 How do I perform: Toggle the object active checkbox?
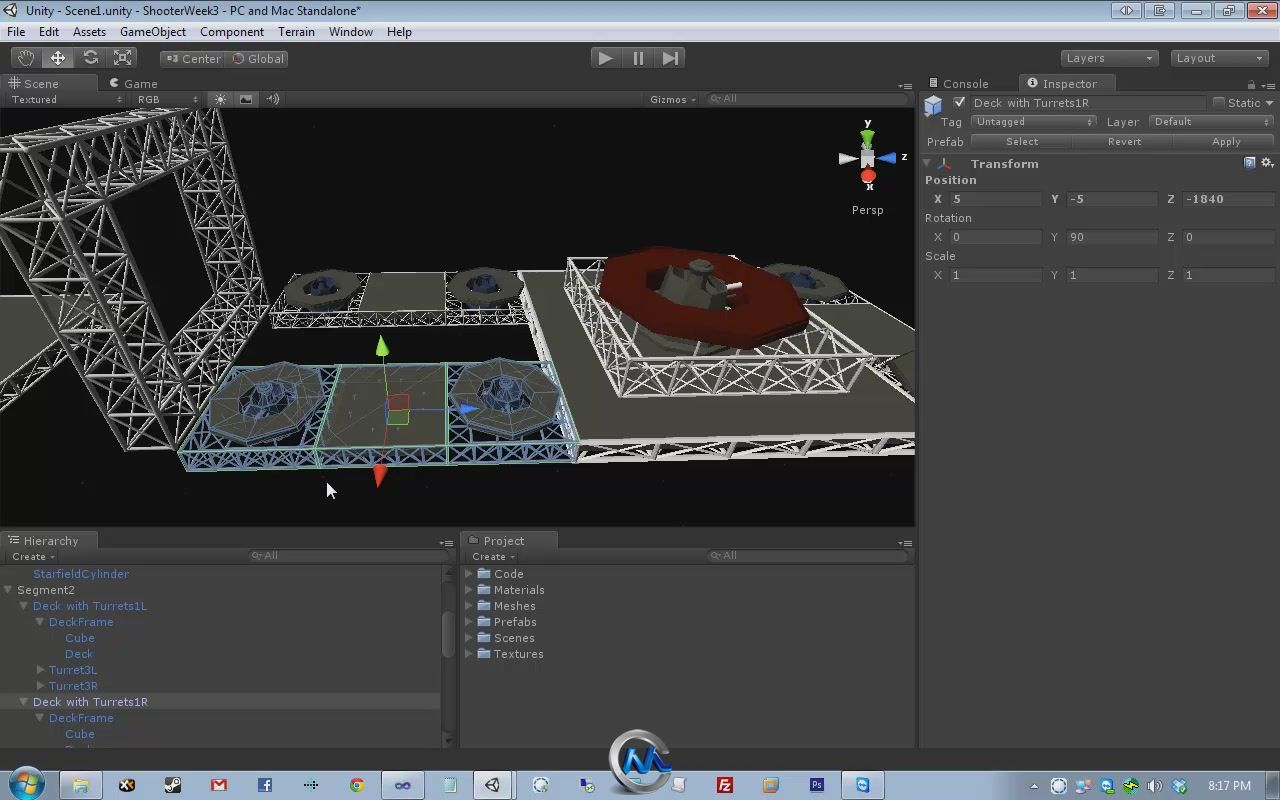[960, 102]
